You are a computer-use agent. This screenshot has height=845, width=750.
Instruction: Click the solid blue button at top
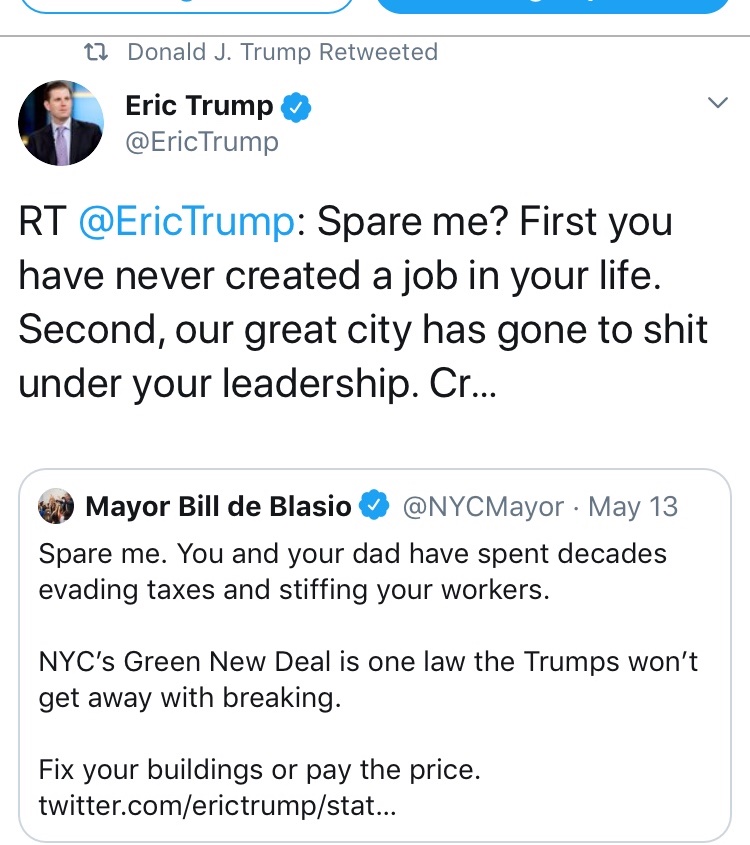coord(553,5)
